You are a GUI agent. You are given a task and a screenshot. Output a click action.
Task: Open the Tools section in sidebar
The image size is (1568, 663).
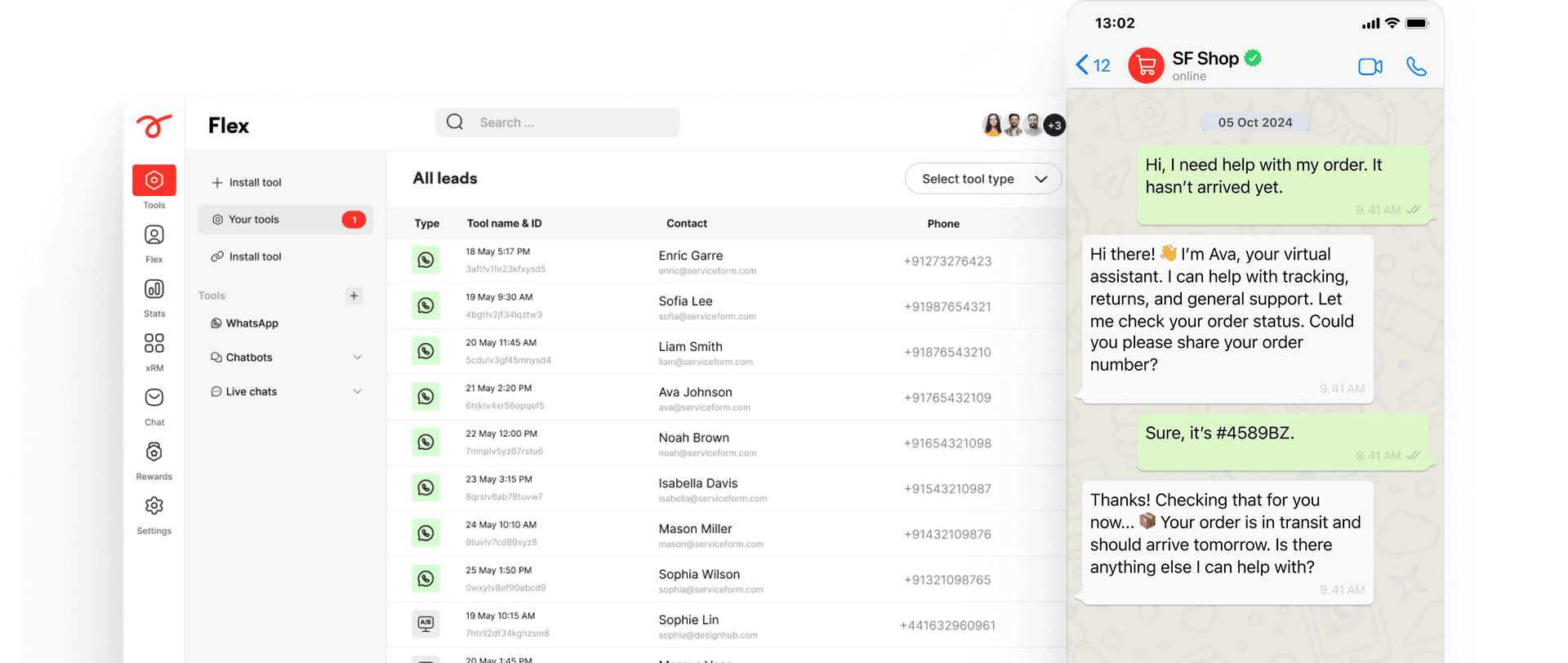pos(154,180)
